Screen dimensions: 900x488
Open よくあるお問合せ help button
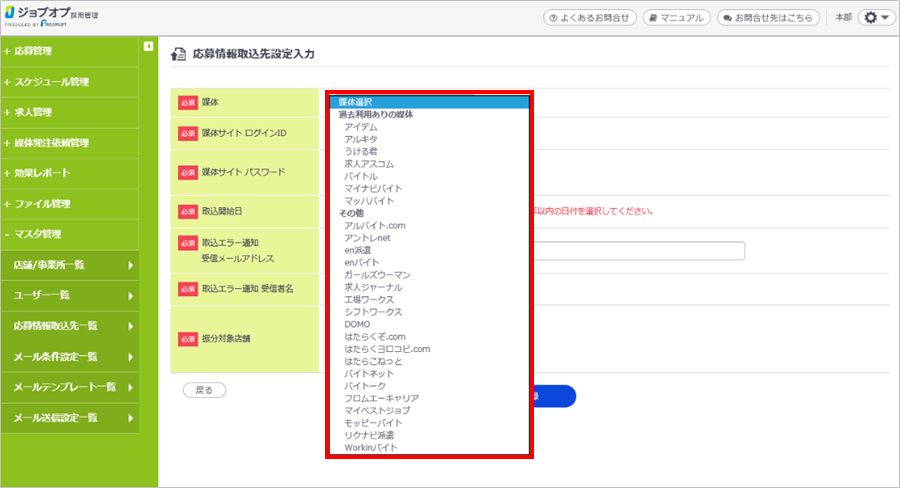(x=589, y=18)
